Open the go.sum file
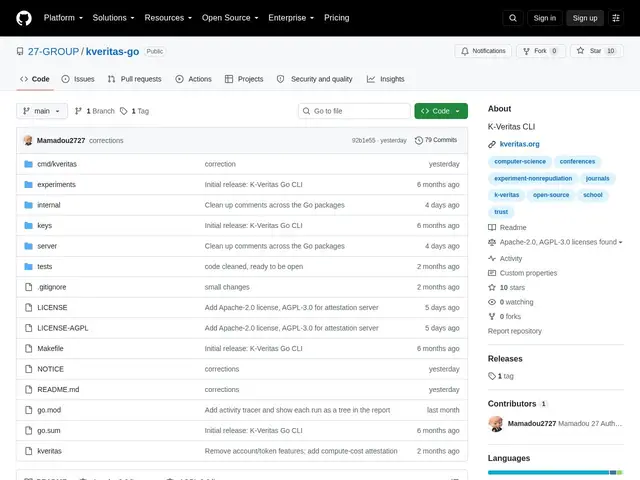Image resolution: width=640 pixels, height=480 pixels. [49, 430]
